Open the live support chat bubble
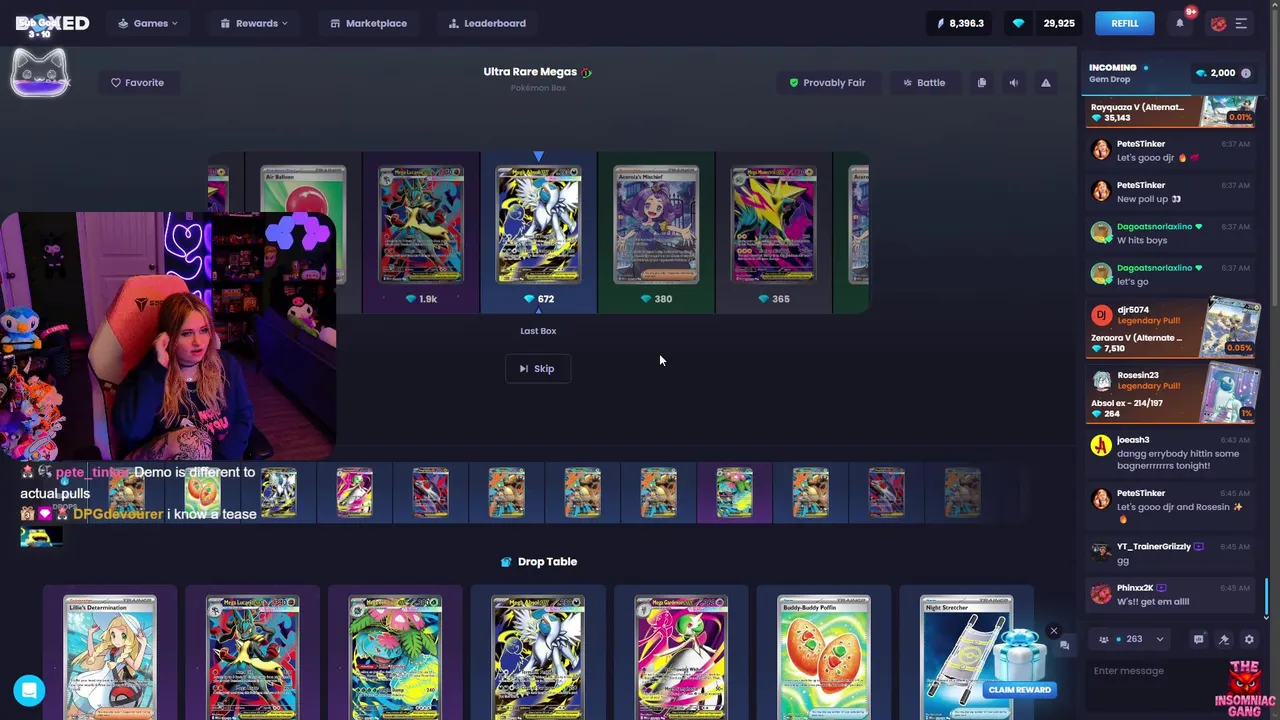This screenshot has height=720, width=1280. [x=29, y=690]
